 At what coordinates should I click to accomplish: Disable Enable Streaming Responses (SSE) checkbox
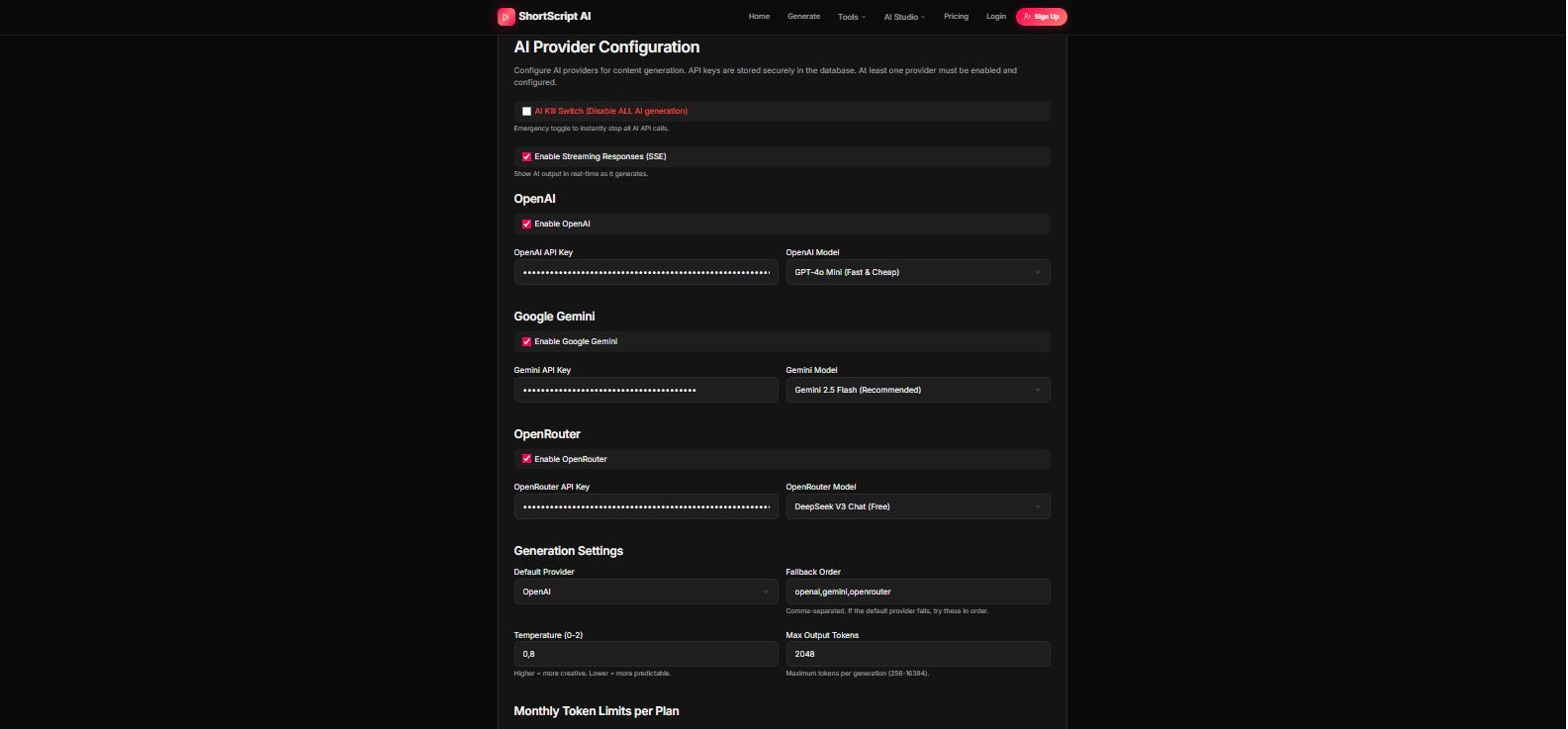coord(526,157)
